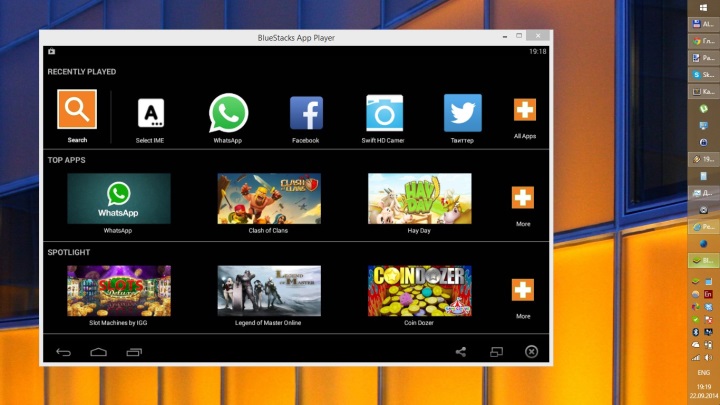Switch ENG input language indicator
The height and width of the screenshot is (405, 720).
click(x=703, y=373)
